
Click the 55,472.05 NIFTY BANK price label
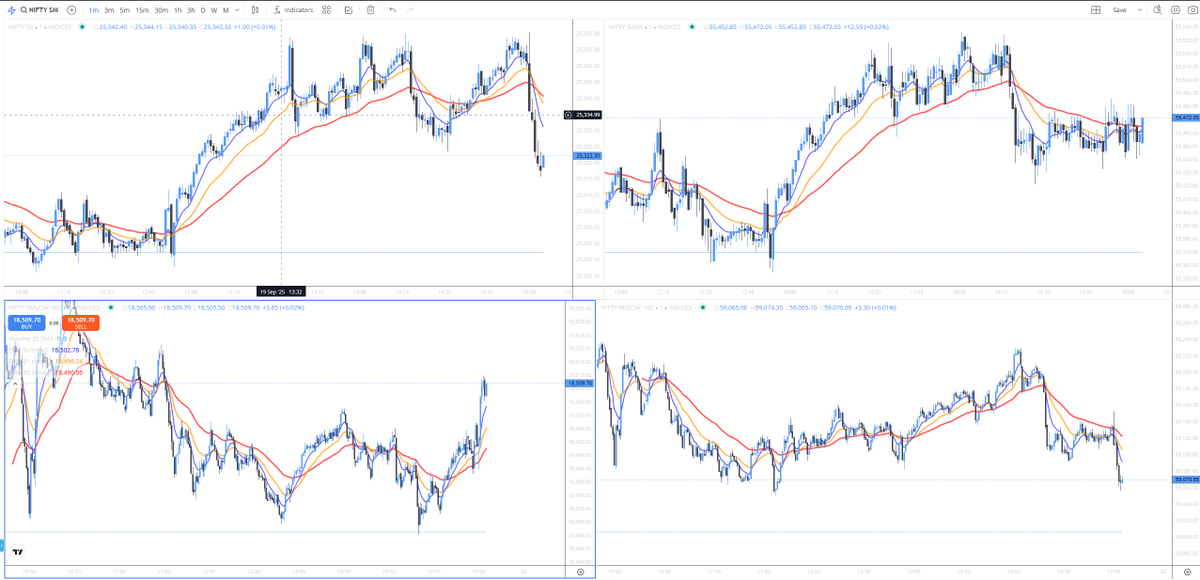(1187, 118)
